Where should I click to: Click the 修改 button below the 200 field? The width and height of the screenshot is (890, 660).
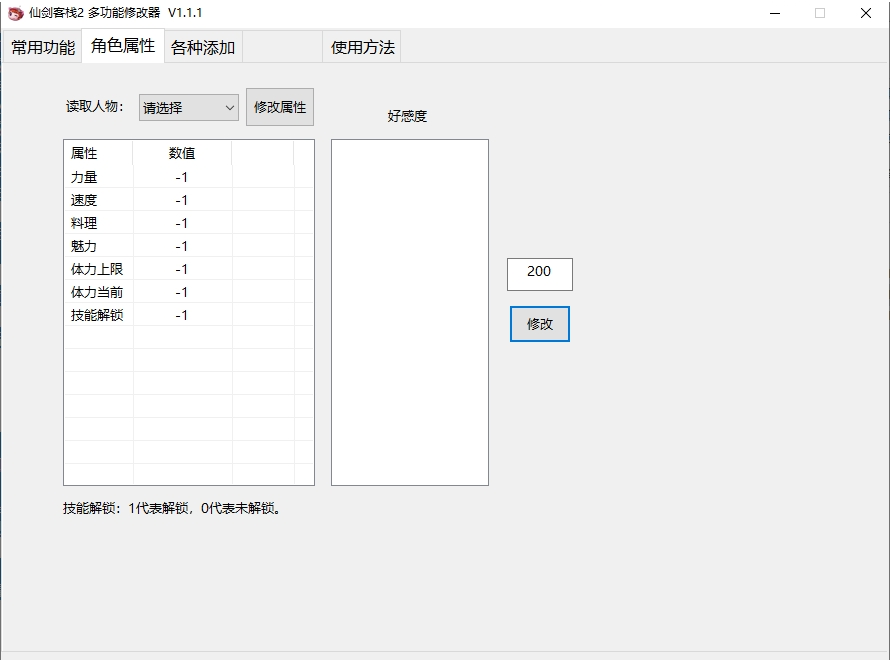tap(540, 324)
